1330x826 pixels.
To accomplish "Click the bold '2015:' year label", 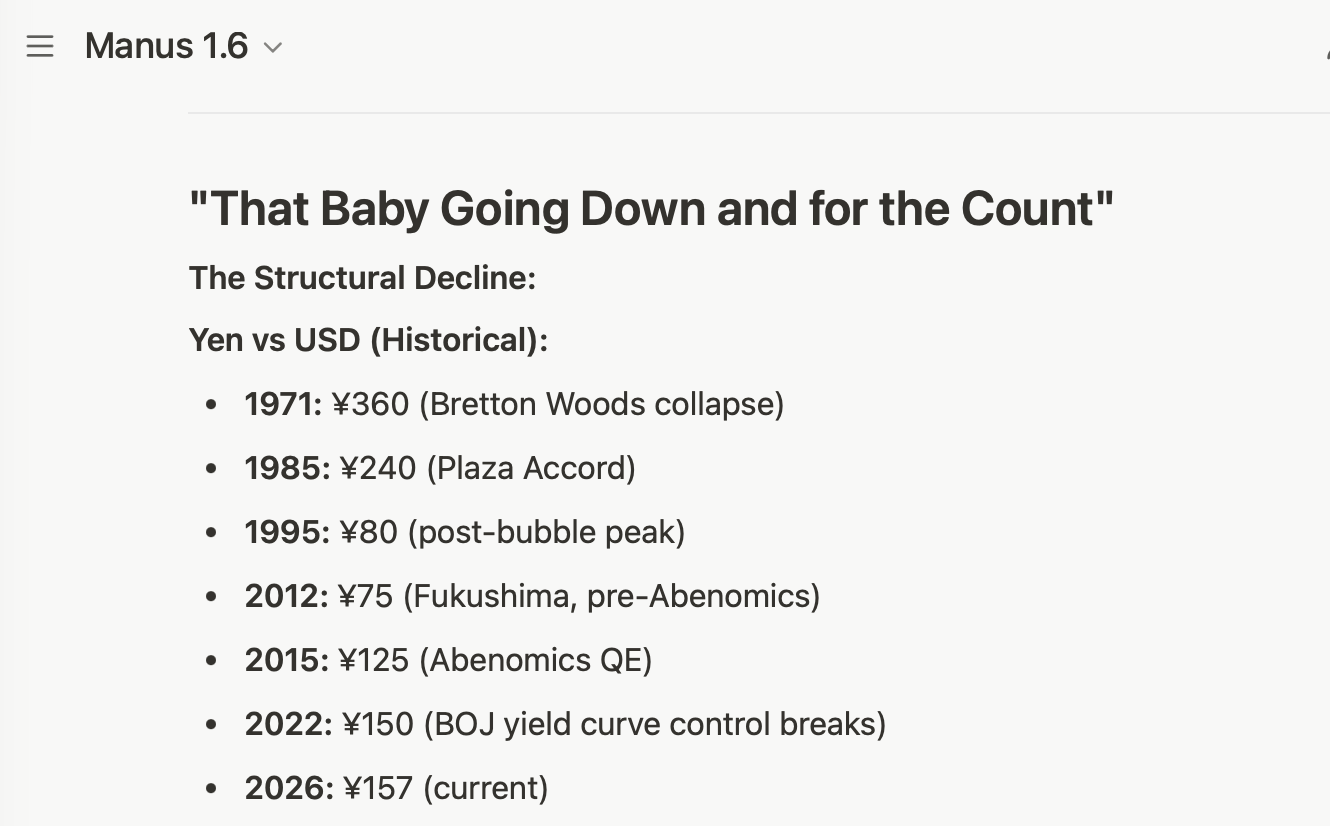I will coord(286,660).
